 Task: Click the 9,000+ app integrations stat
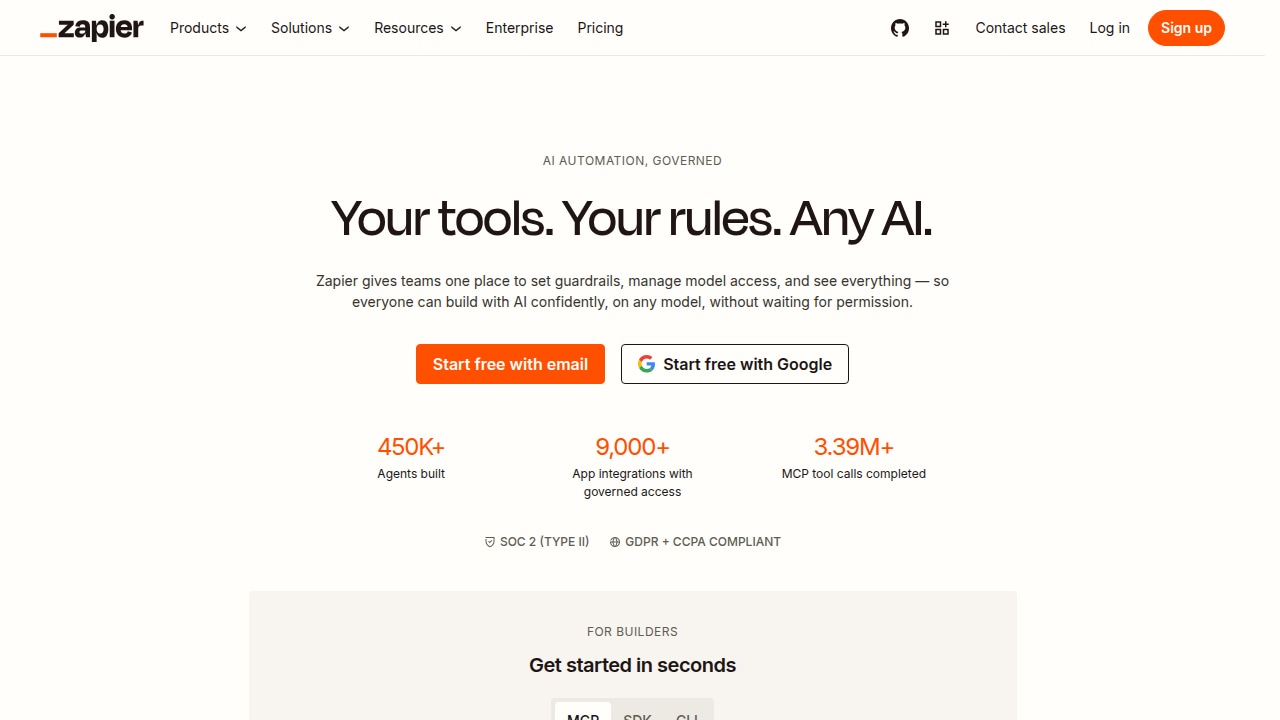pyautogui.click(x=632, y=466)
